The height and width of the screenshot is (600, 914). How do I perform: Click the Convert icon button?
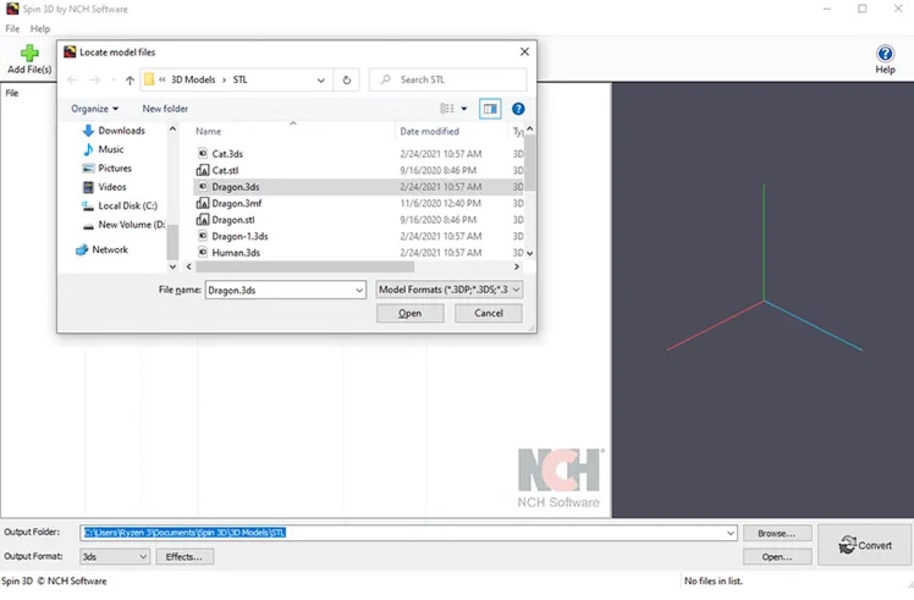[866, 545]
